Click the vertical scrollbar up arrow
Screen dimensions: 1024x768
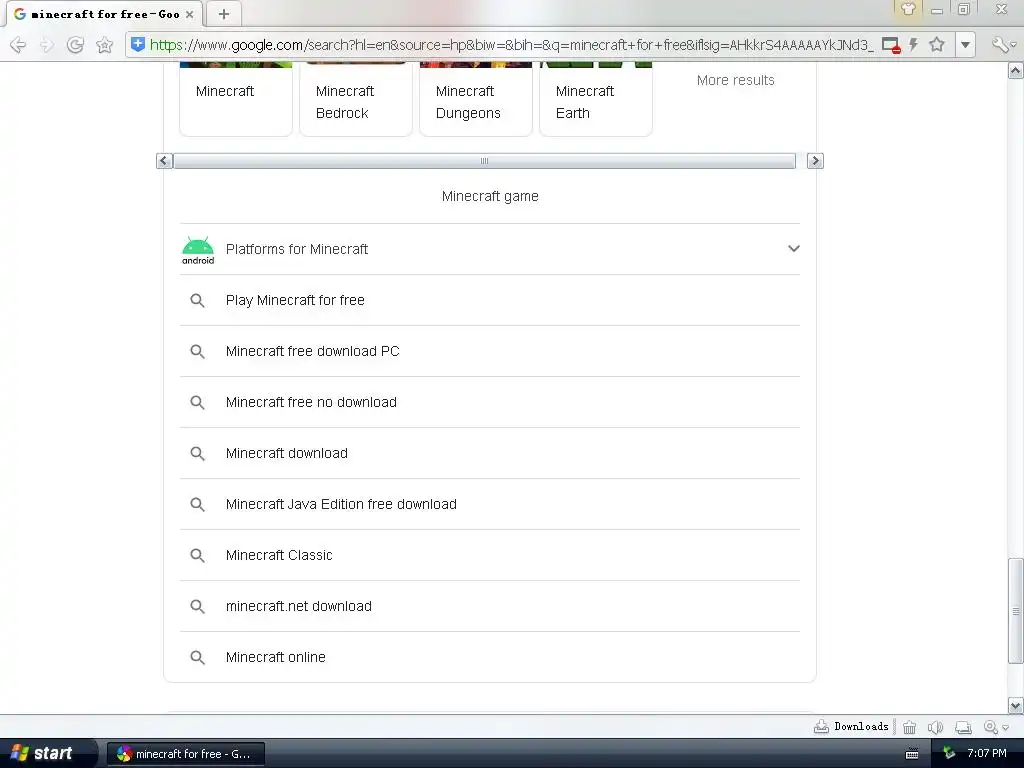tap(1016, 70)
